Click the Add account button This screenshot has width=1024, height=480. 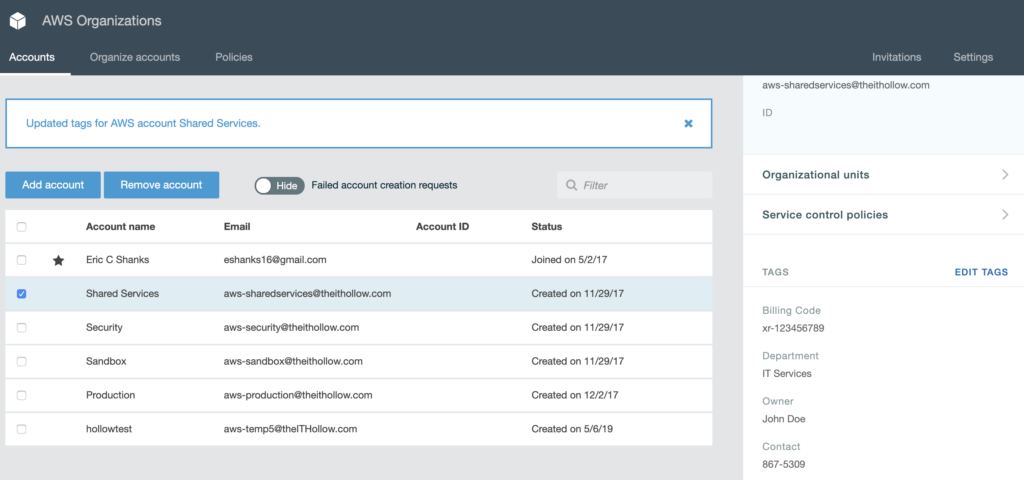53,185
